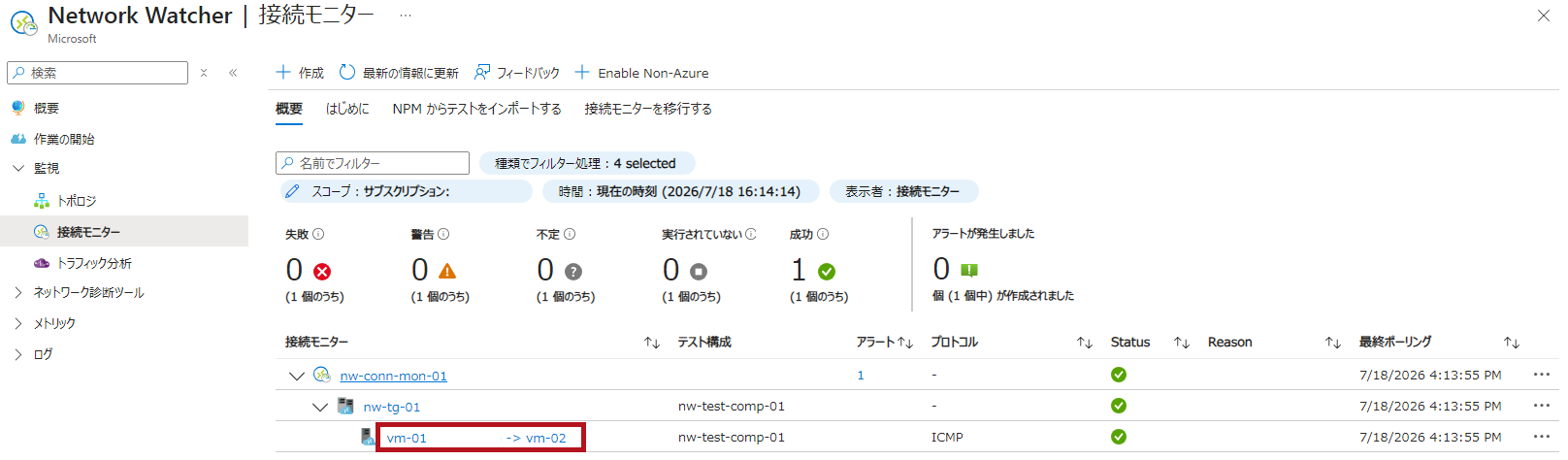This screenshot has width=1568, height=460.
Task: Click the info icon next to 不定
Action: coord(570,234)
